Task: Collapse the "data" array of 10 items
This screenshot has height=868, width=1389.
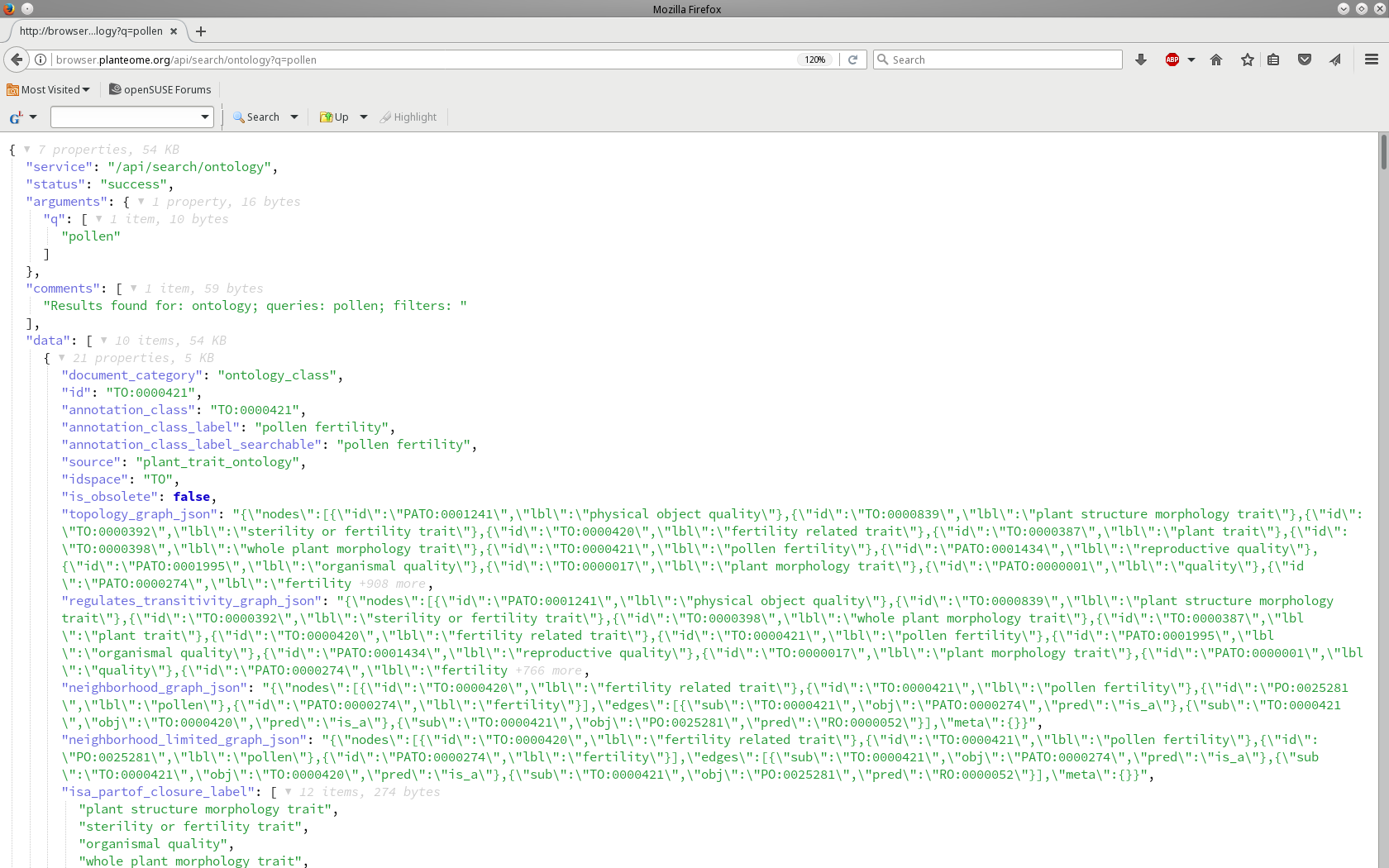Action: click(x=104, y=341)
